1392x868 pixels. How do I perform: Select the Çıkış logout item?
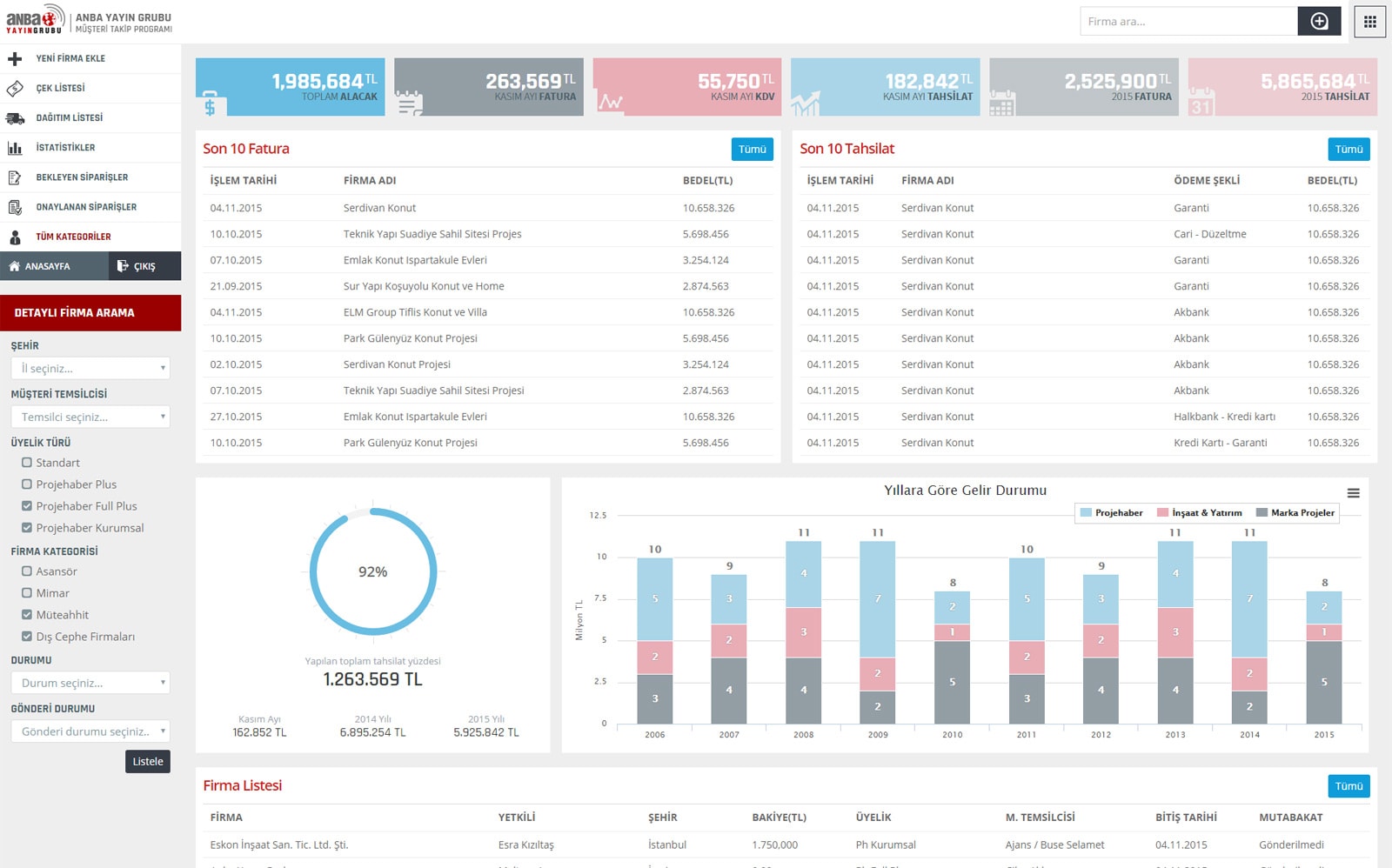(x=144, y=266)
